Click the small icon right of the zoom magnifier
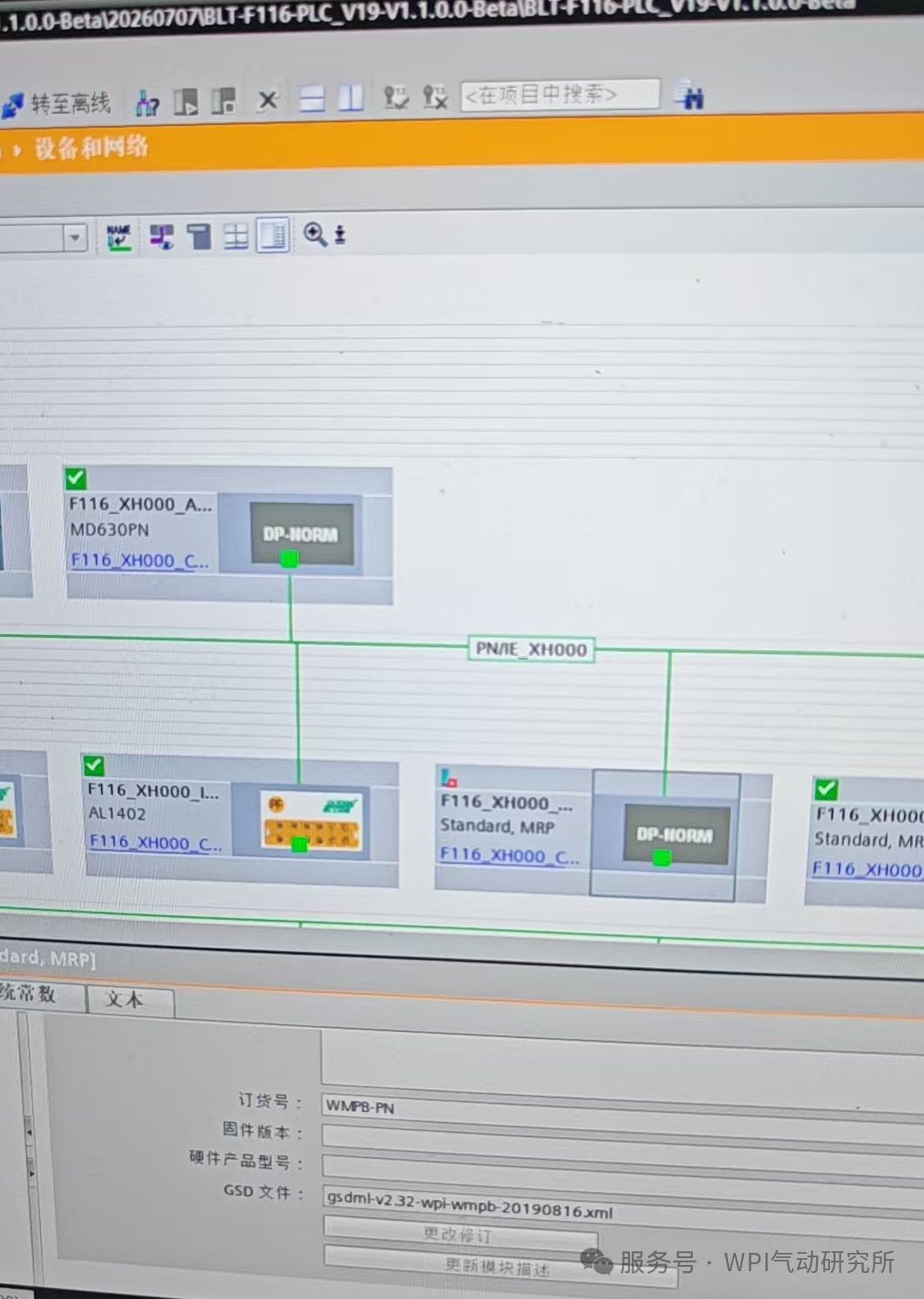The image size is (924, 1299). (x=340, y=235)
